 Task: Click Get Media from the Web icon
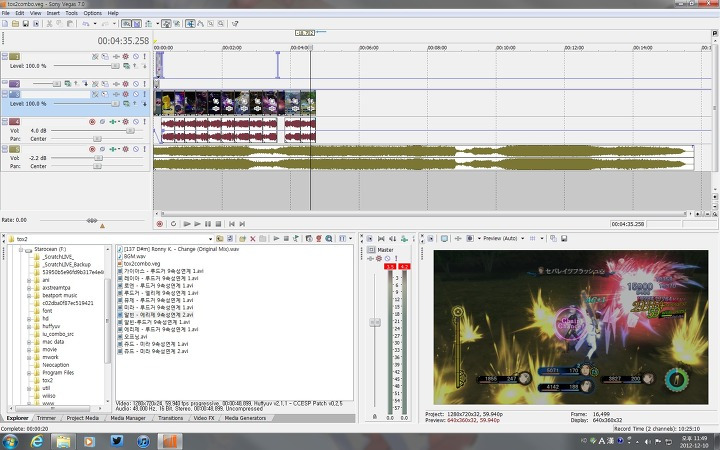click(x=329, y=239)
